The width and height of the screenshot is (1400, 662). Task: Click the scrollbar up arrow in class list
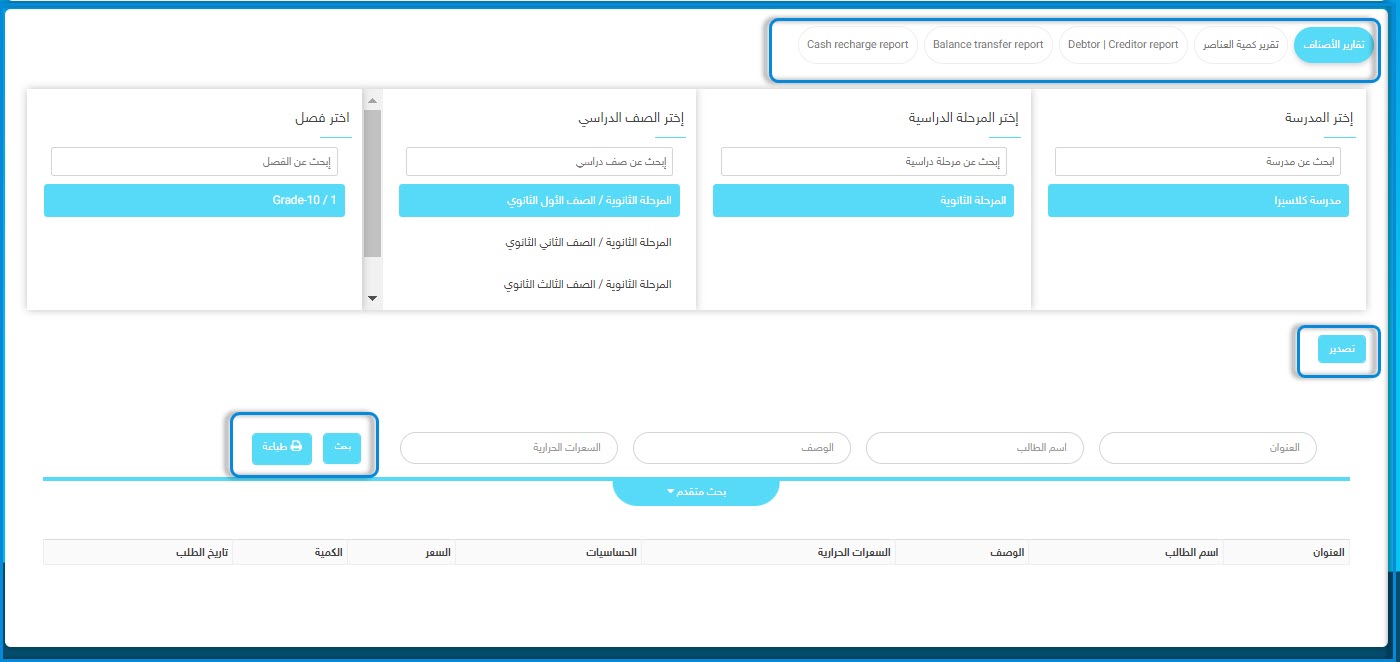point(372,100)
